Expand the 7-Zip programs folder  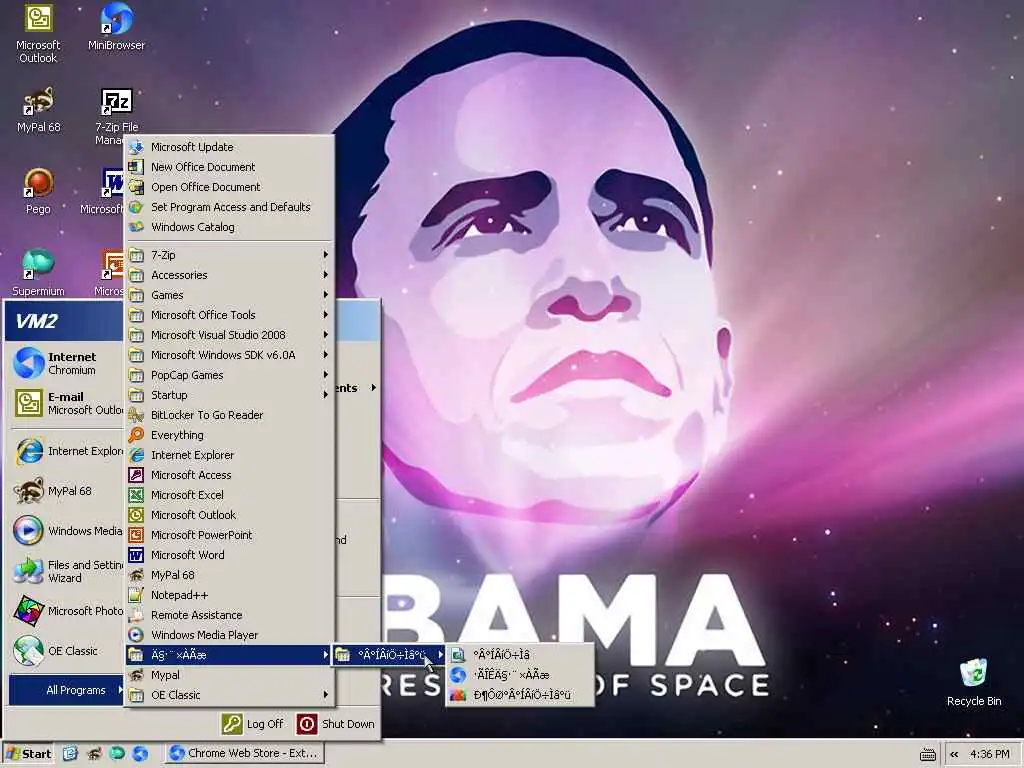(x=229, y=255)
